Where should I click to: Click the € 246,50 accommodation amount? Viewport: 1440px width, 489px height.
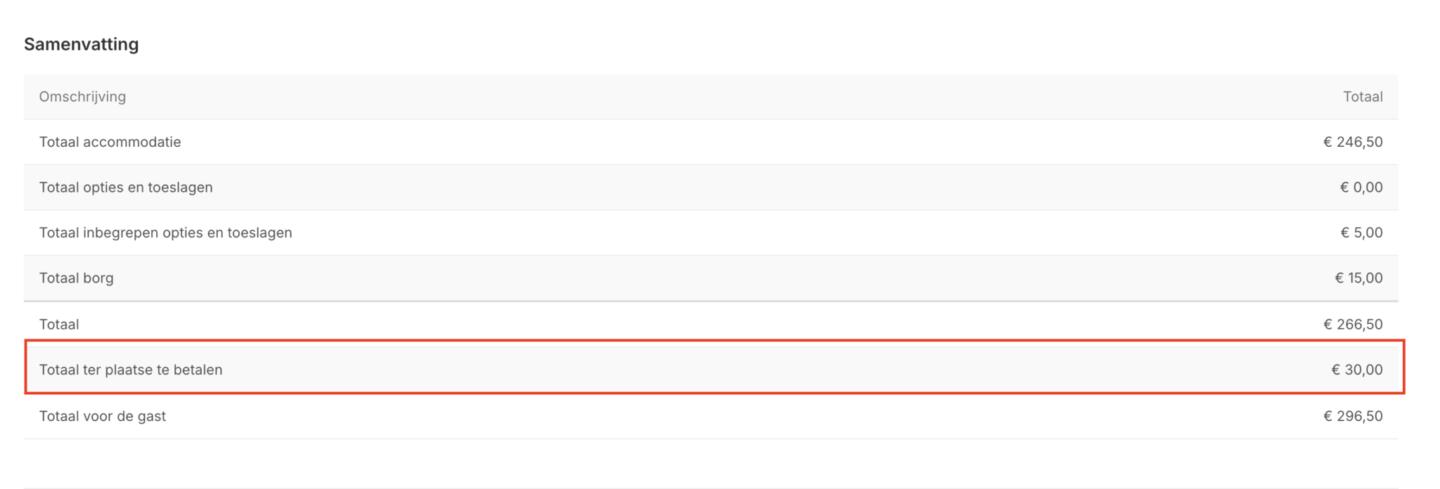(1353, 142)
